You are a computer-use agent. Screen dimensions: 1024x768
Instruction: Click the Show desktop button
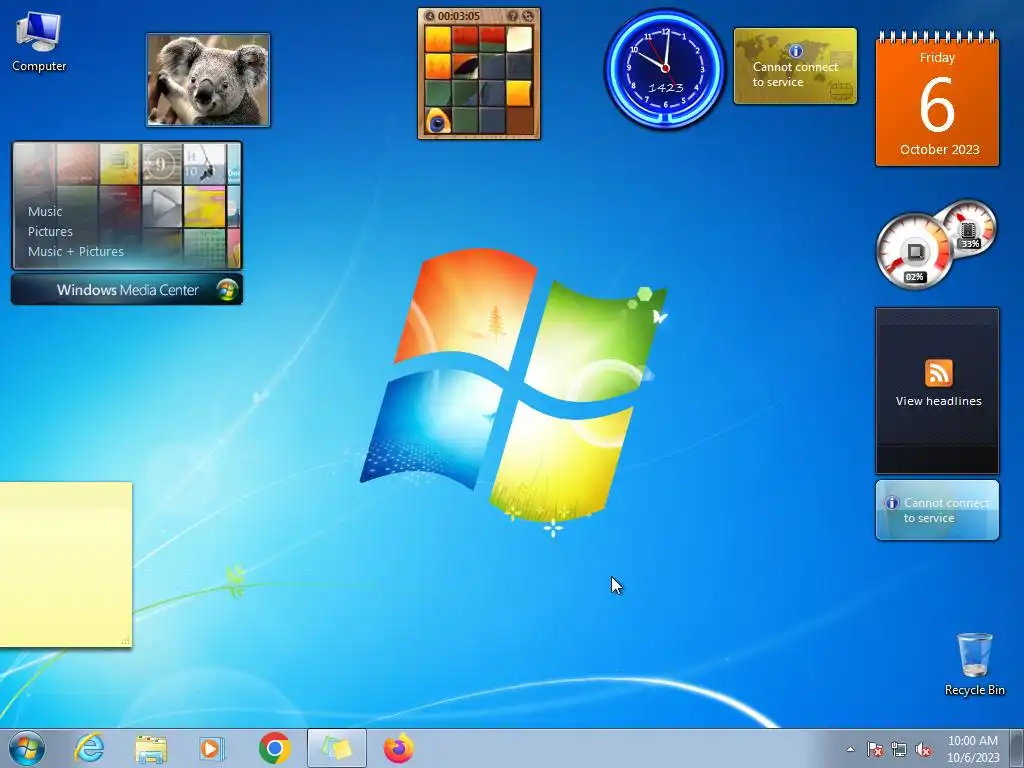click(x=1017, y=748)
